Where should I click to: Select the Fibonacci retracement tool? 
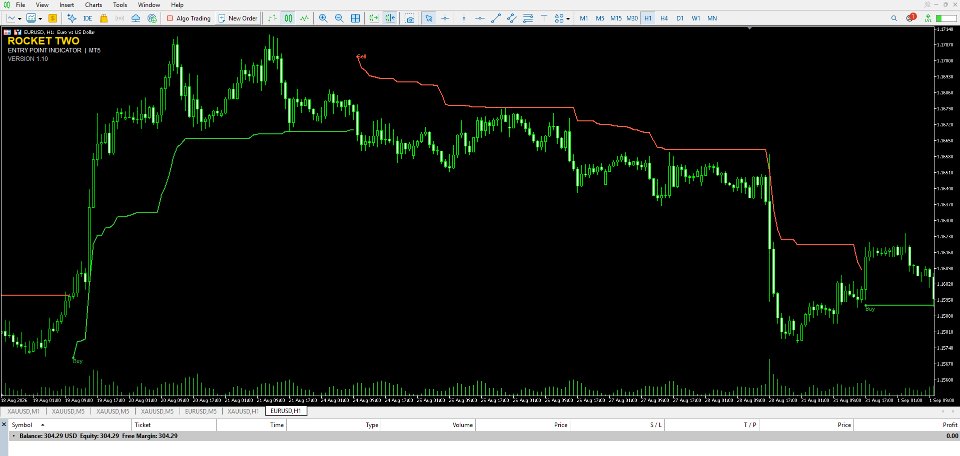coord(528,18)
